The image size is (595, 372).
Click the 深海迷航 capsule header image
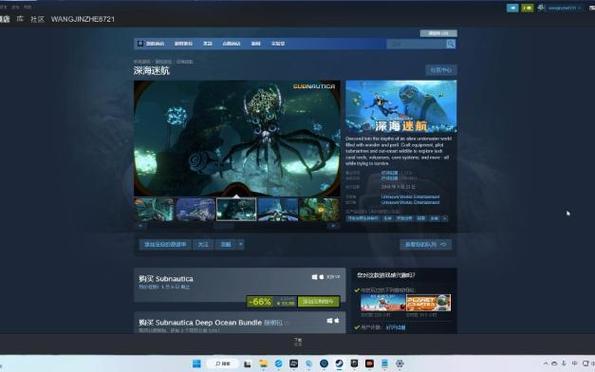tap(401, 106)
